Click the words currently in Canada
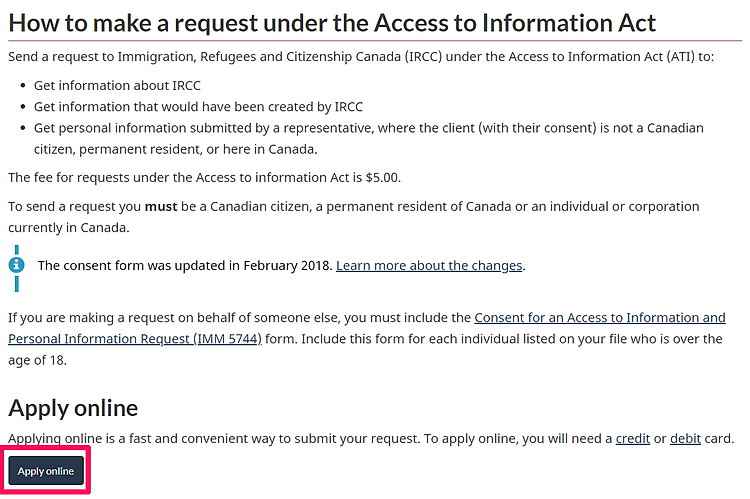The width and height of the screenshot is (750, 499). click(x=69, y=228)
